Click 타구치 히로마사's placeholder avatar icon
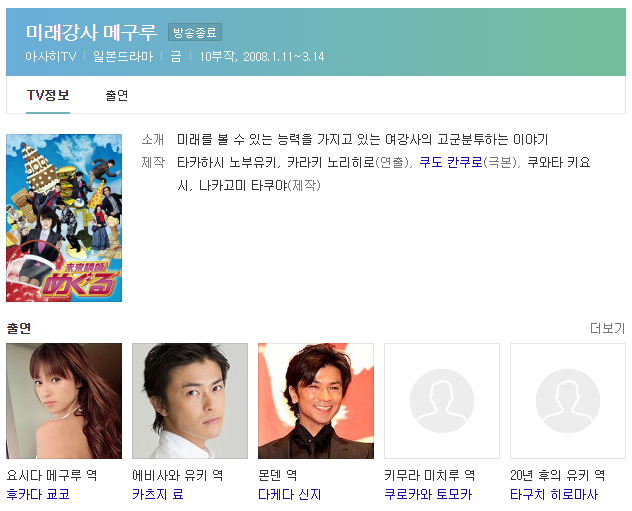Image resolution: width=632 pixels, height=511 pixels. point(568,401)
